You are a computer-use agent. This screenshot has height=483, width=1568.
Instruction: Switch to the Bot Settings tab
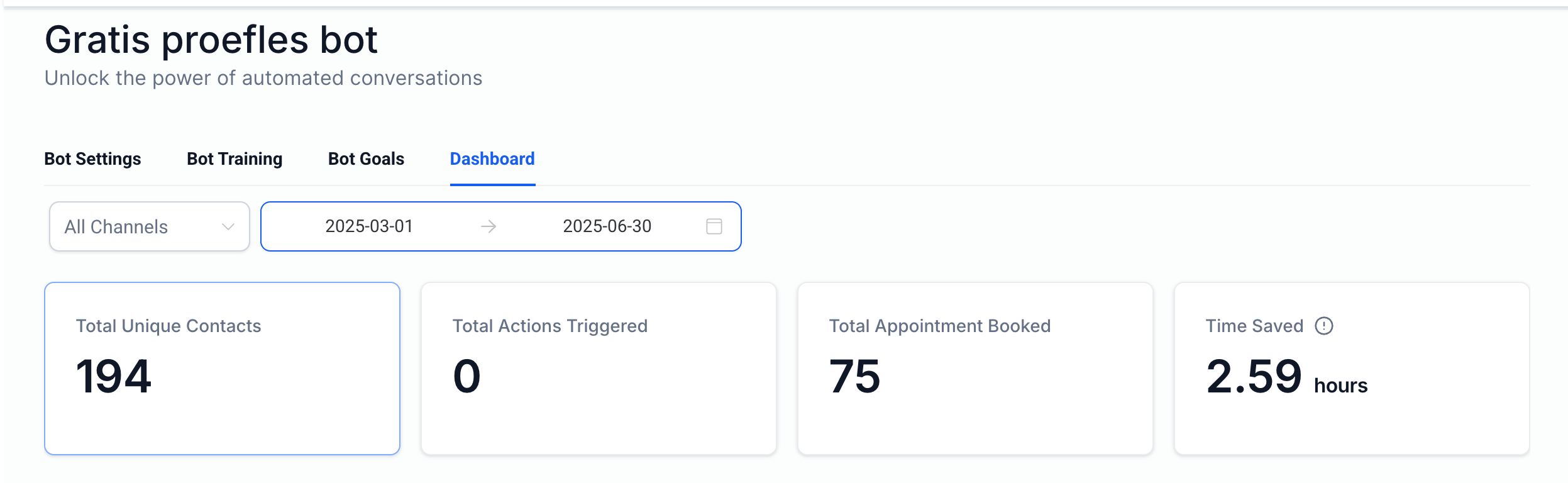pyautogui.click(x=92, y=159)
